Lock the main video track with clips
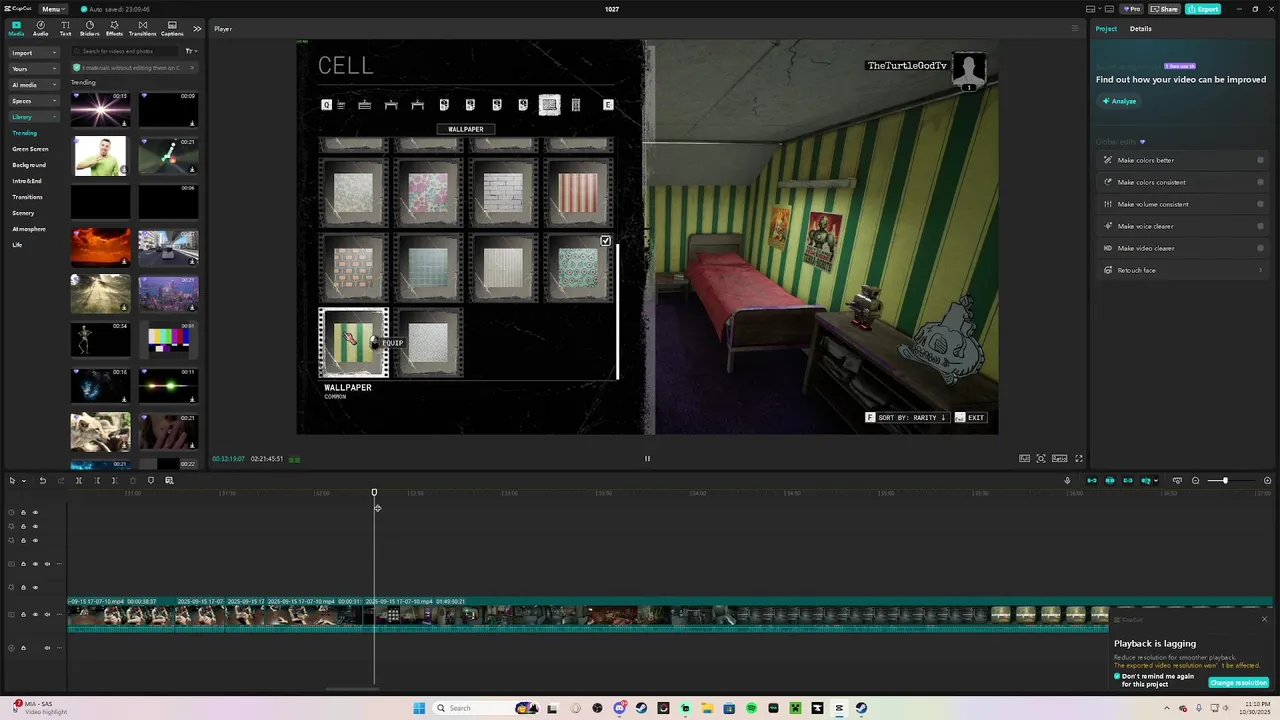 point(23,615)
